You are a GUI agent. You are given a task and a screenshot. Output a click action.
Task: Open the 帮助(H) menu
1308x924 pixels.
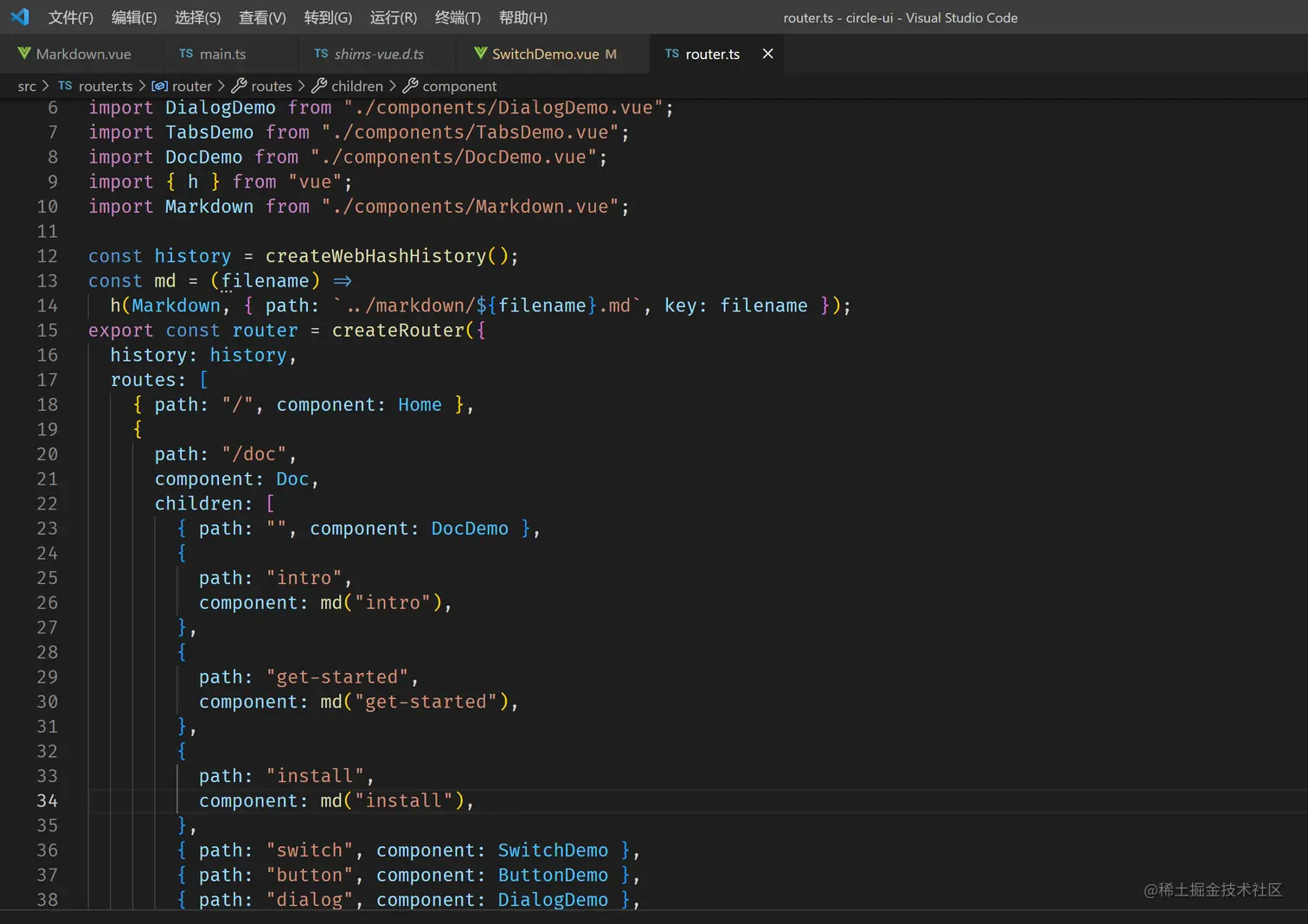click(x=523, y=17)
